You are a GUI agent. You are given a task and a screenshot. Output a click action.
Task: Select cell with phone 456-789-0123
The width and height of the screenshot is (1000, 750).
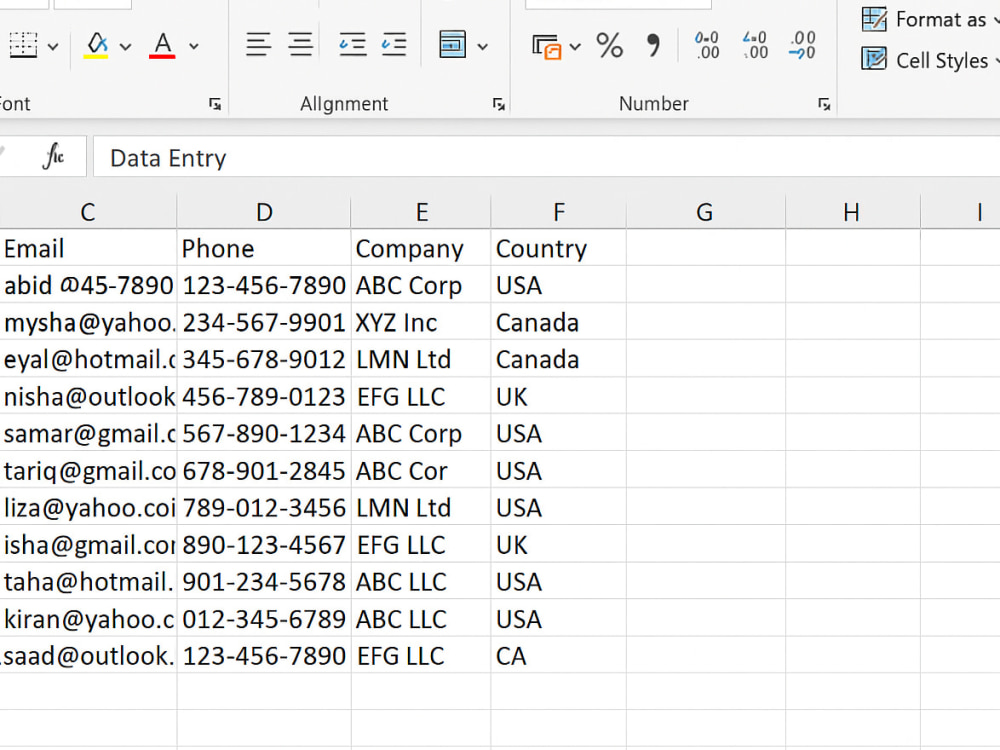(264, 396)
